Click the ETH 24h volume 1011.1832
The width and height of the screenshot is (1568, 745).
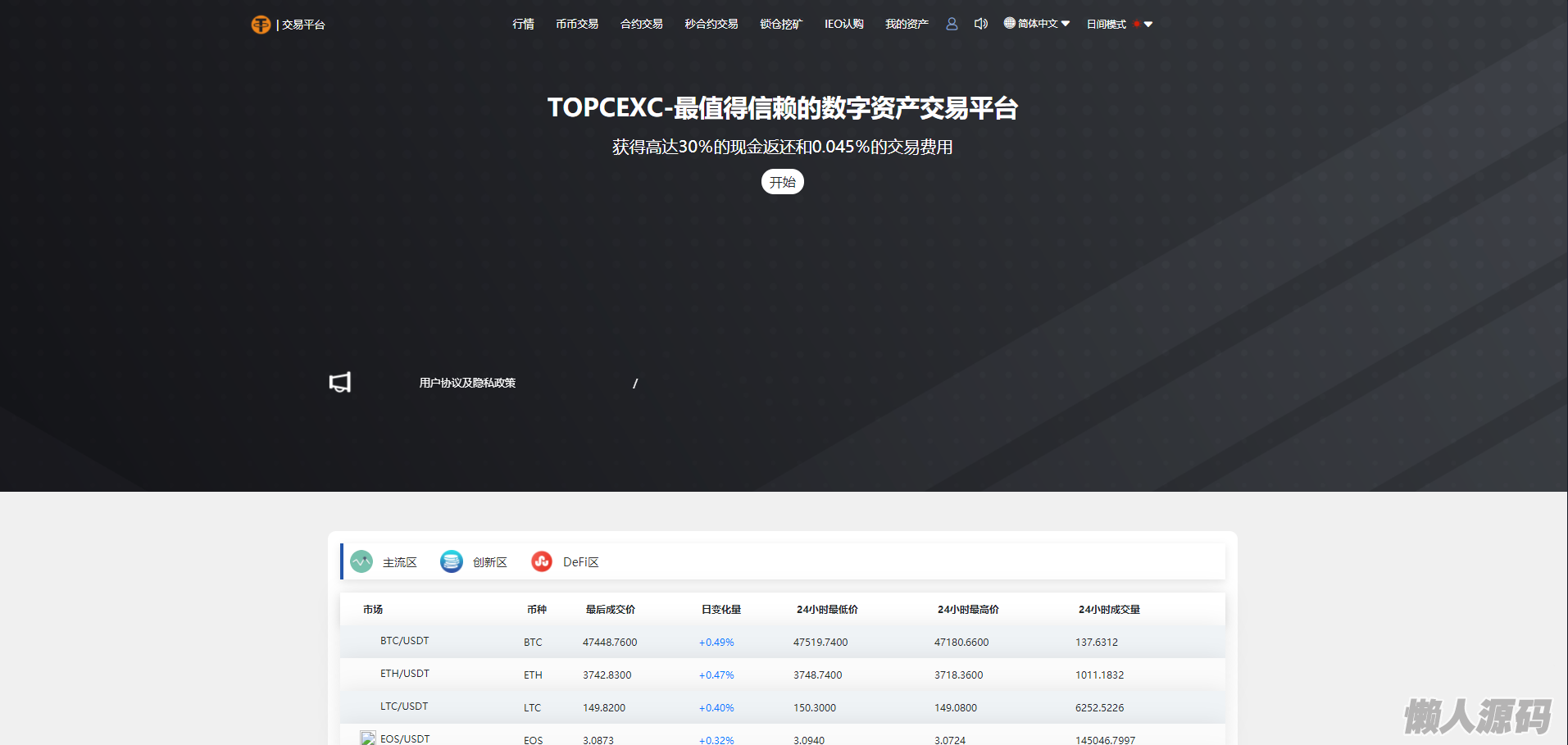pyautogui.click(x=1100, y=675)
